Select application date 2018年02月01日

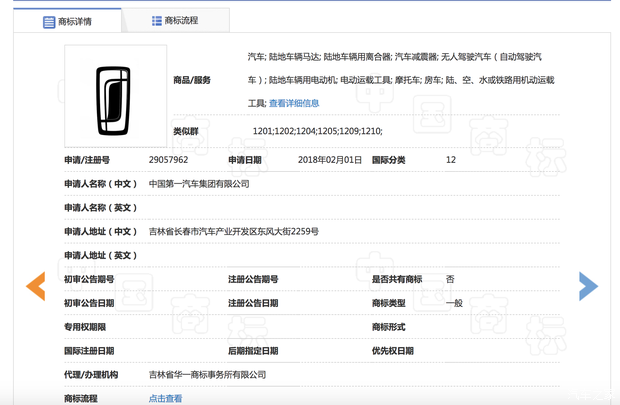[330, 160]
